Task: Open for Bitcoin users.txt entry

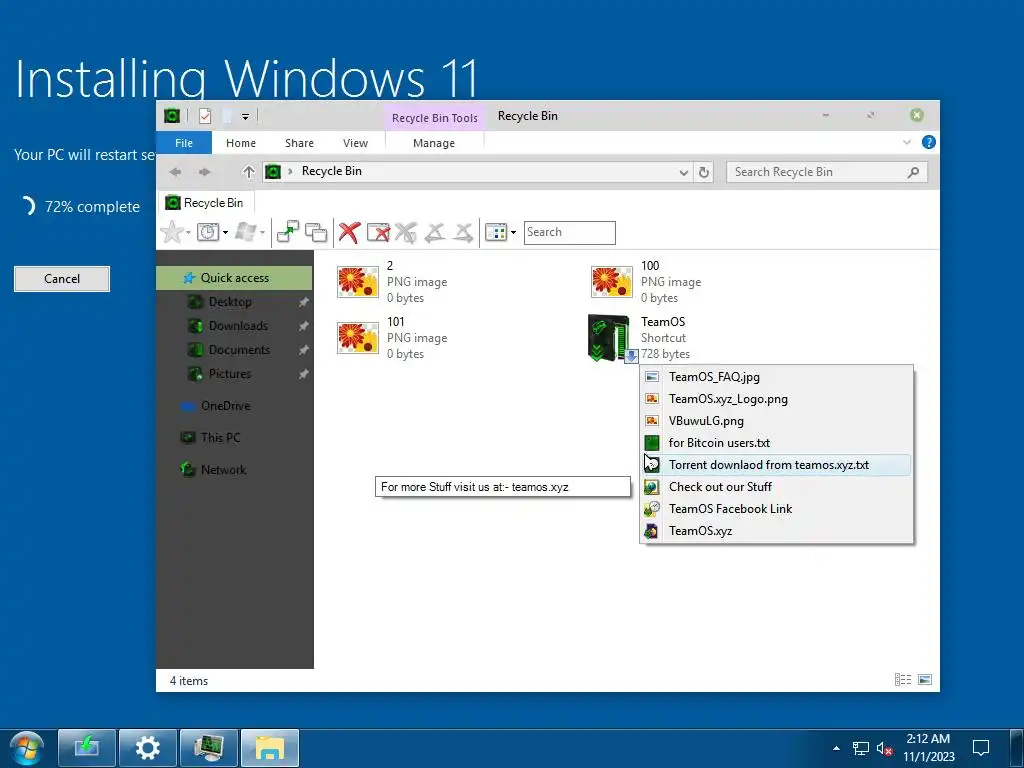Action: (x=776, y=443)
